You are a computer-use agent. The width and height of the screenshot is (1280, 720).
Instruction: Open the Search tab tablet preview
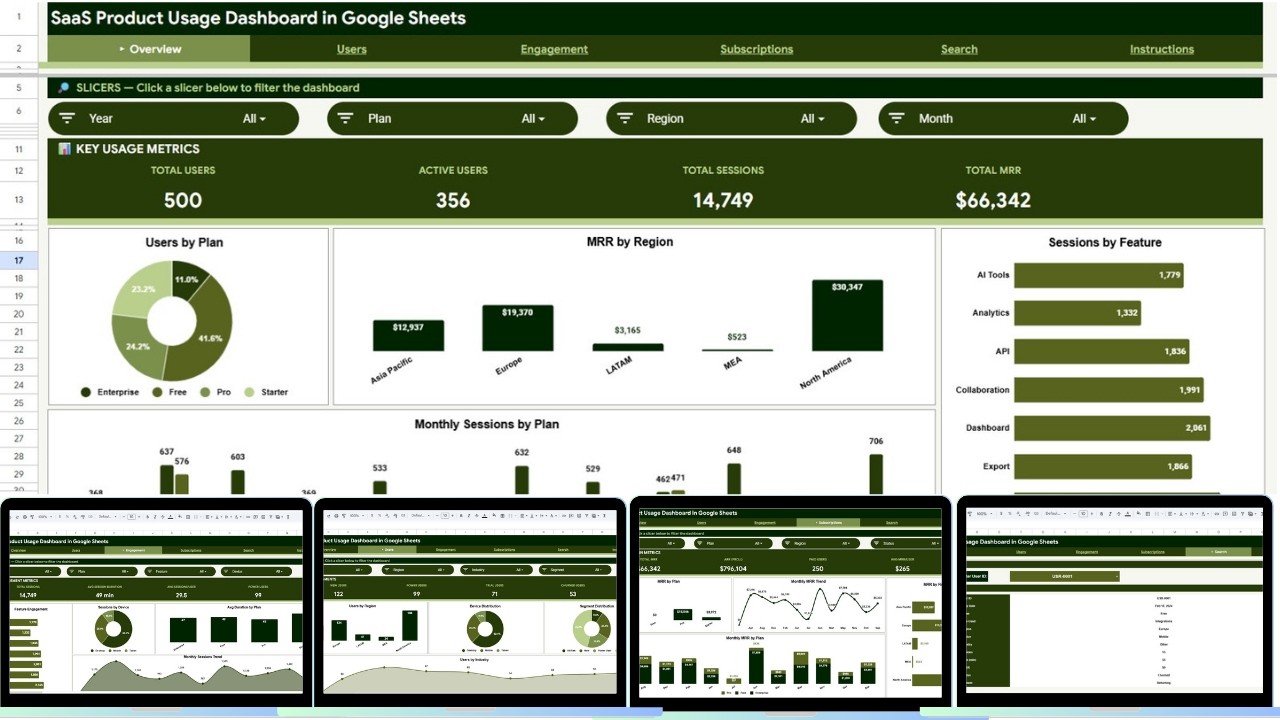[1115, 601]
